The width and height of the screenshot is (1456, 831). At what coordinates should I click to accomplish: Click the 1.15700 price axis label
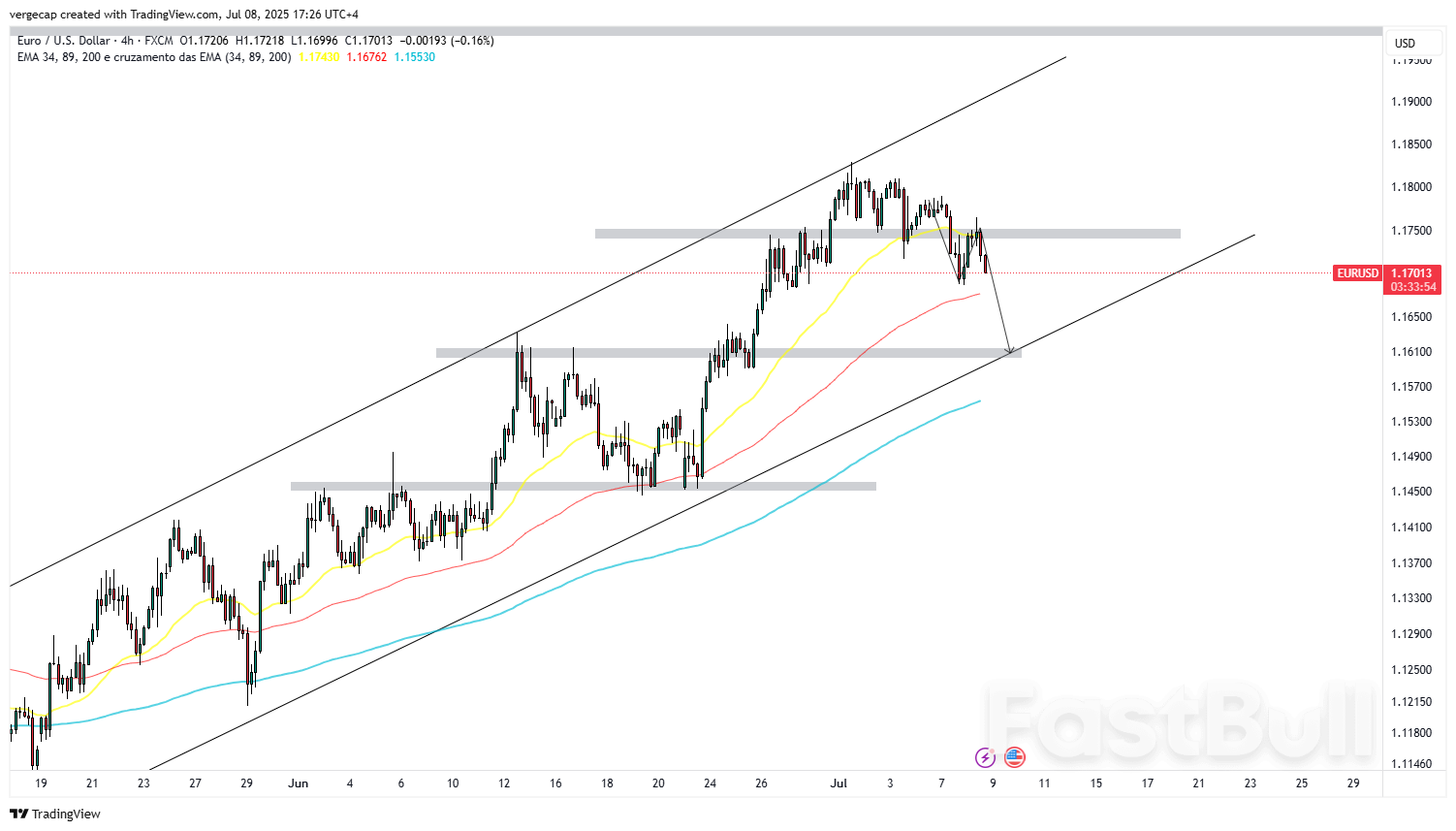(x=1411, y=387)
